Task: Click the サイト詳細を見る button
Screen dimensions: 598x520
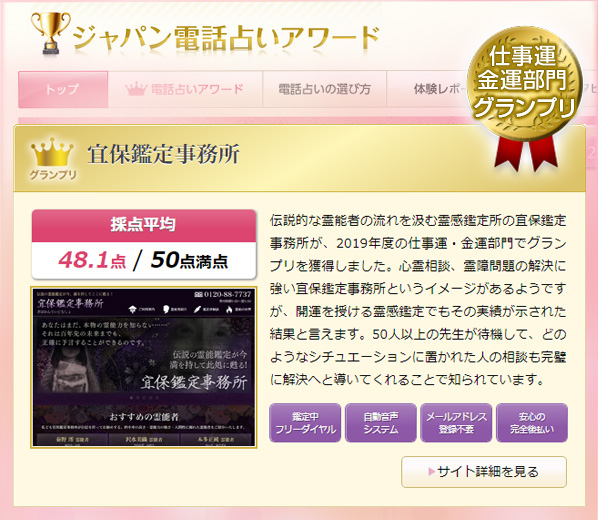Action: click(484, 472)
